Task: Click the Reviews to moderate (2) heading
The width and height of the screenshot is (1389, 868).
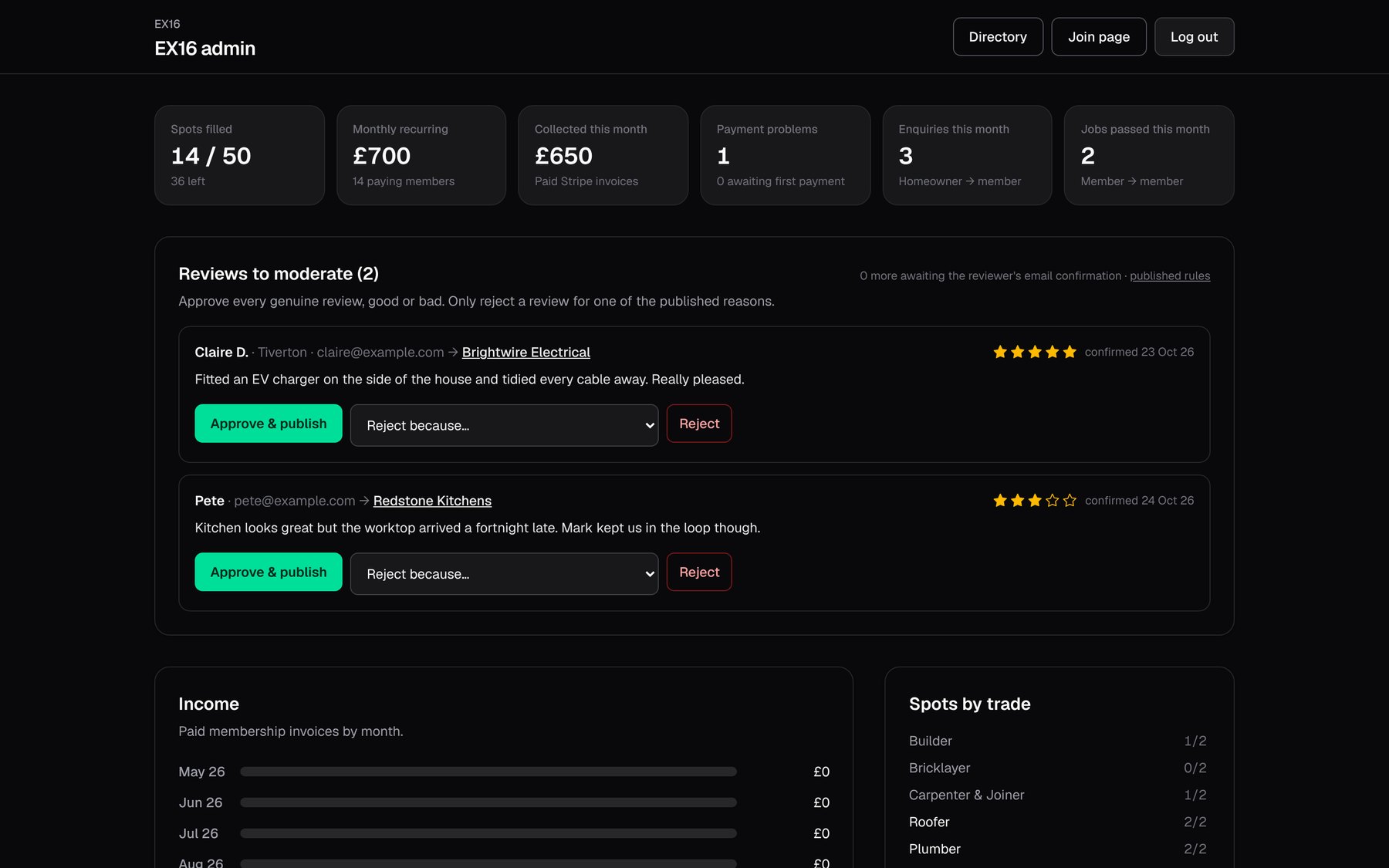Action: coord(279,274)
